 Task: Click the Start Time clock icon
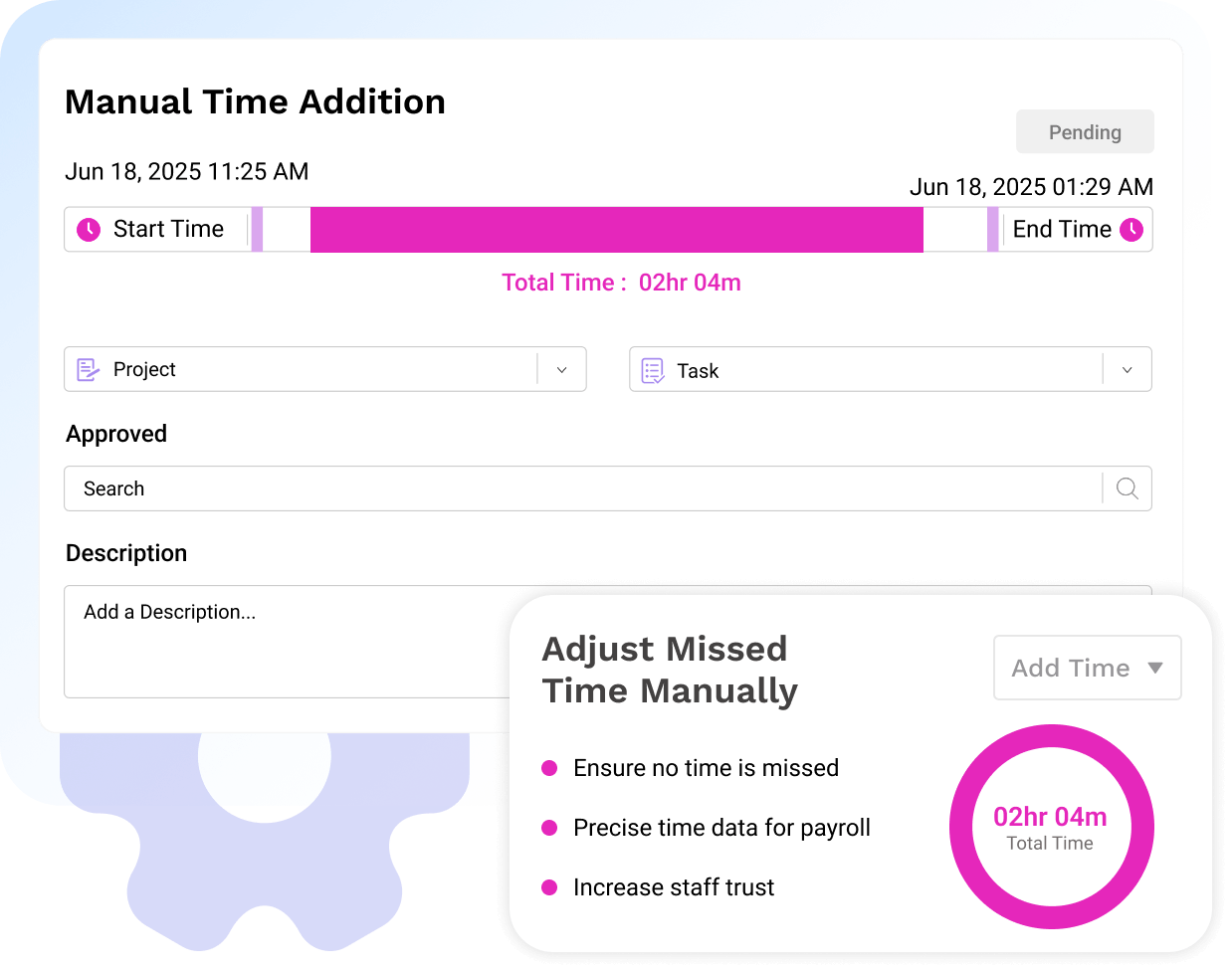[x=89, y=230]
